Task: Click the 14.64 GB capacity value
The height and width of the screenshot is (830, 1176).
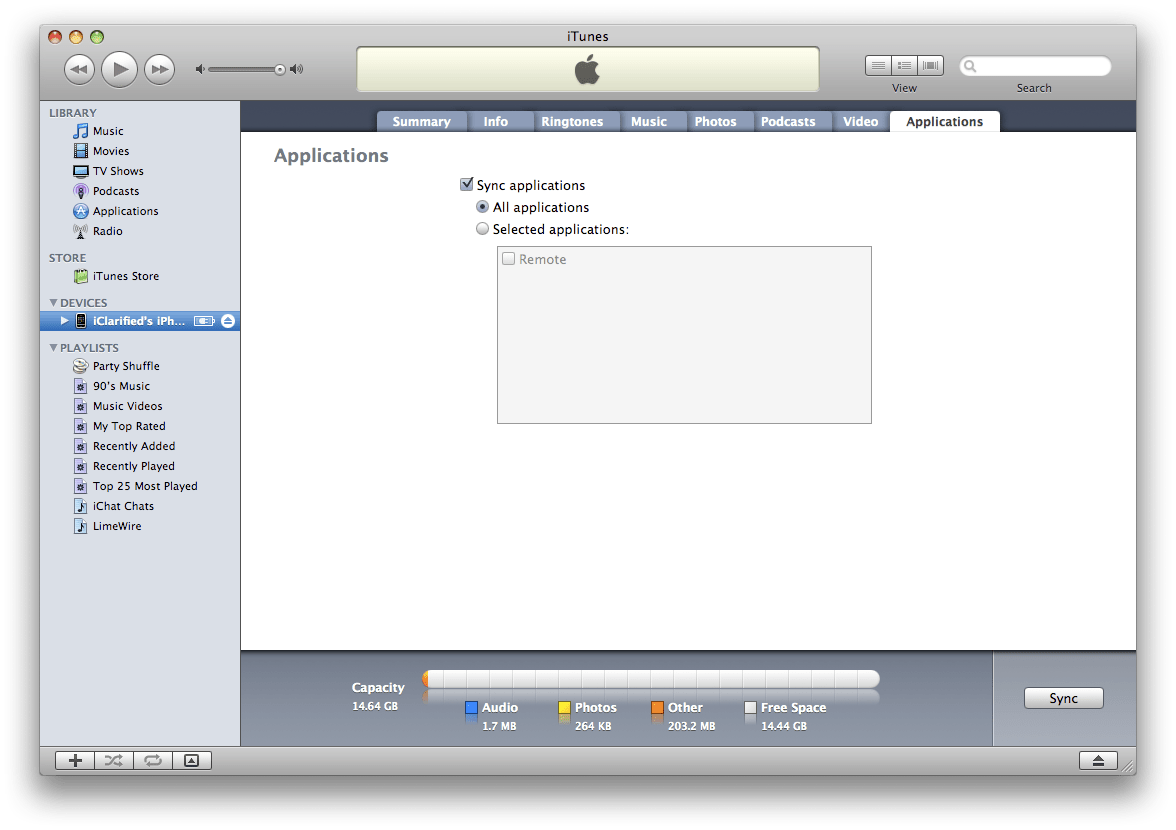Action: point(375,706)
